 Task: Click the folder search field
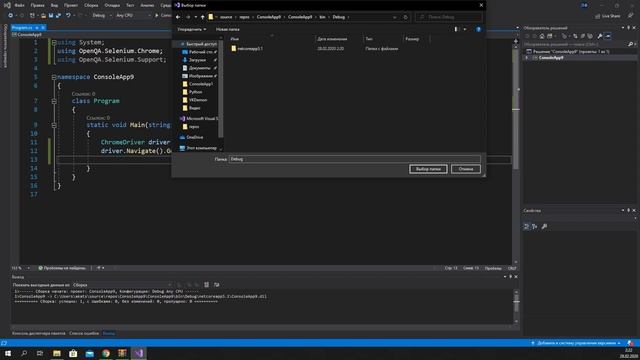coord(449,17)
